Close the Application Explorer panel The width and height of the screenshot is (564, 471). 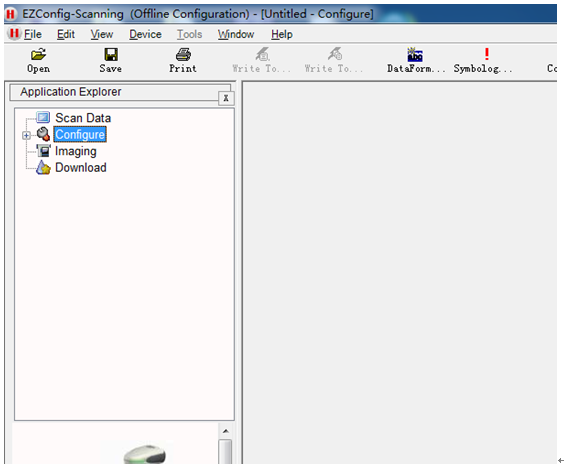tap(226, 98)
